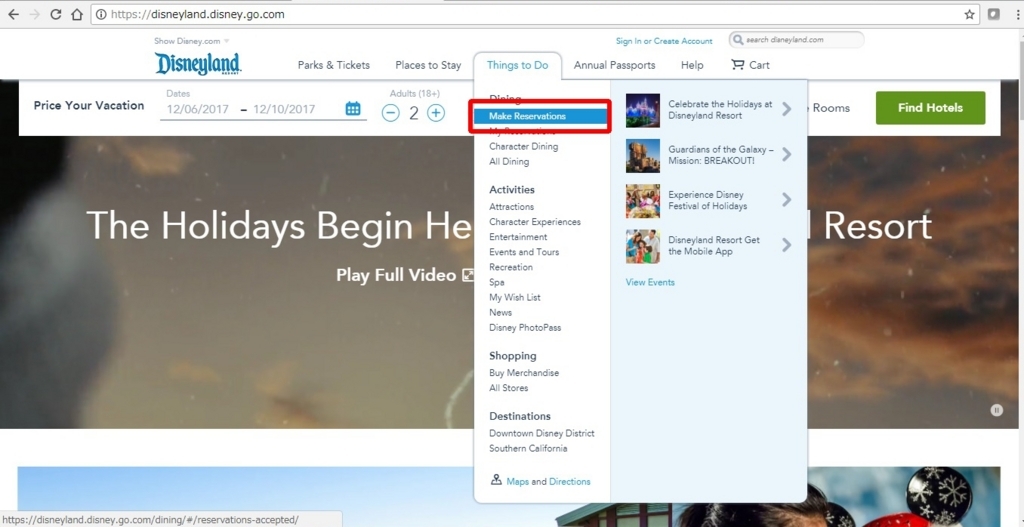The width and height of the screenshot is (1024, 527).
Task: Open the browser extension icon beside the star
Action: coord(994,14)
